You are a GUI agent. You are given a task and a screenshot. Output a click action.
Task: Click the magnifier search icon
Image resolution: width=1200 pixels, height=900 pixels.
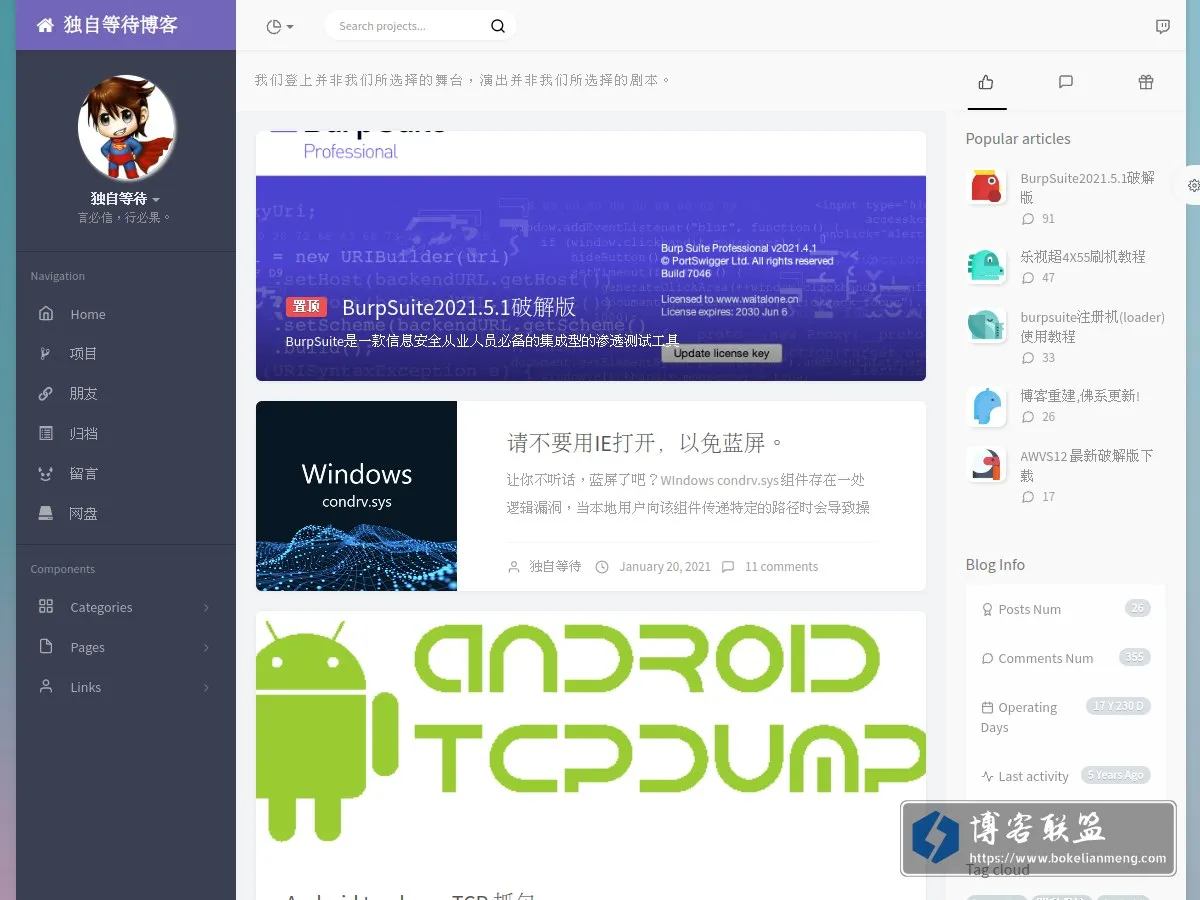pos(498,26)
